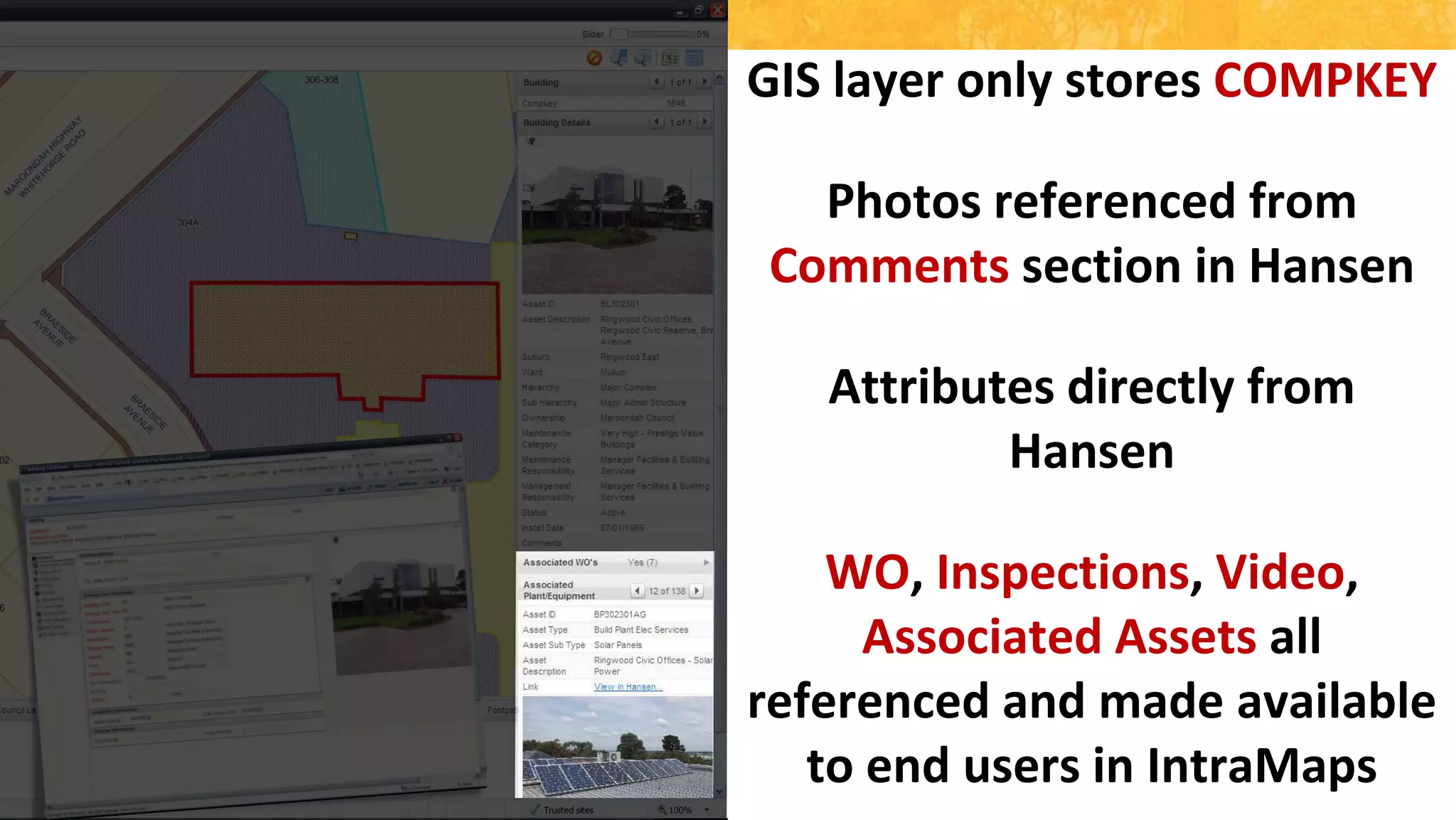Click the Maroondah Council ownership value
Screen dimensions: 1456x820
pyautogui.click(x=637, y=418)
